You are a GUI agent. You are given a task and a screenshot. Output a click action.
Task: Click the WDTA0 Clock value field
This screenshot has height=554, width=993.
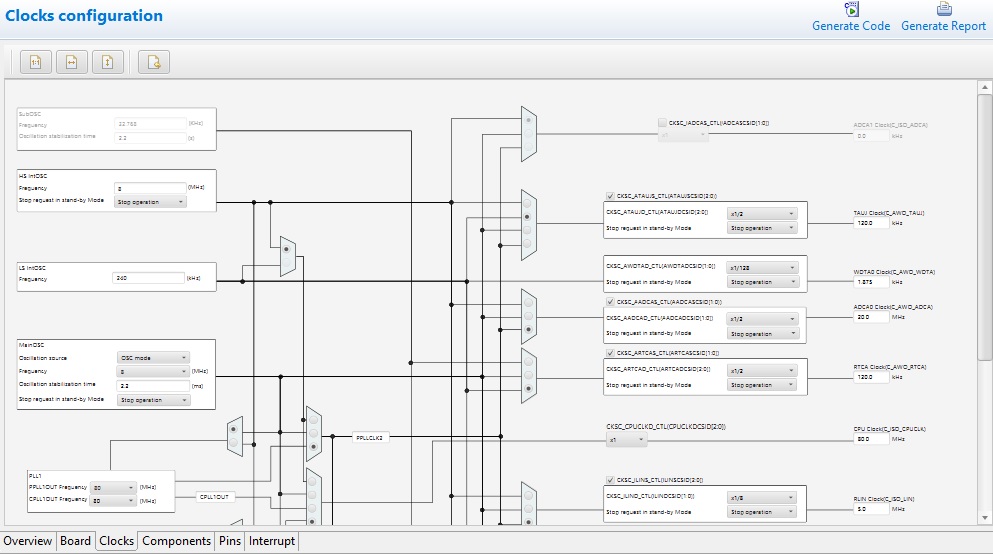871,282
